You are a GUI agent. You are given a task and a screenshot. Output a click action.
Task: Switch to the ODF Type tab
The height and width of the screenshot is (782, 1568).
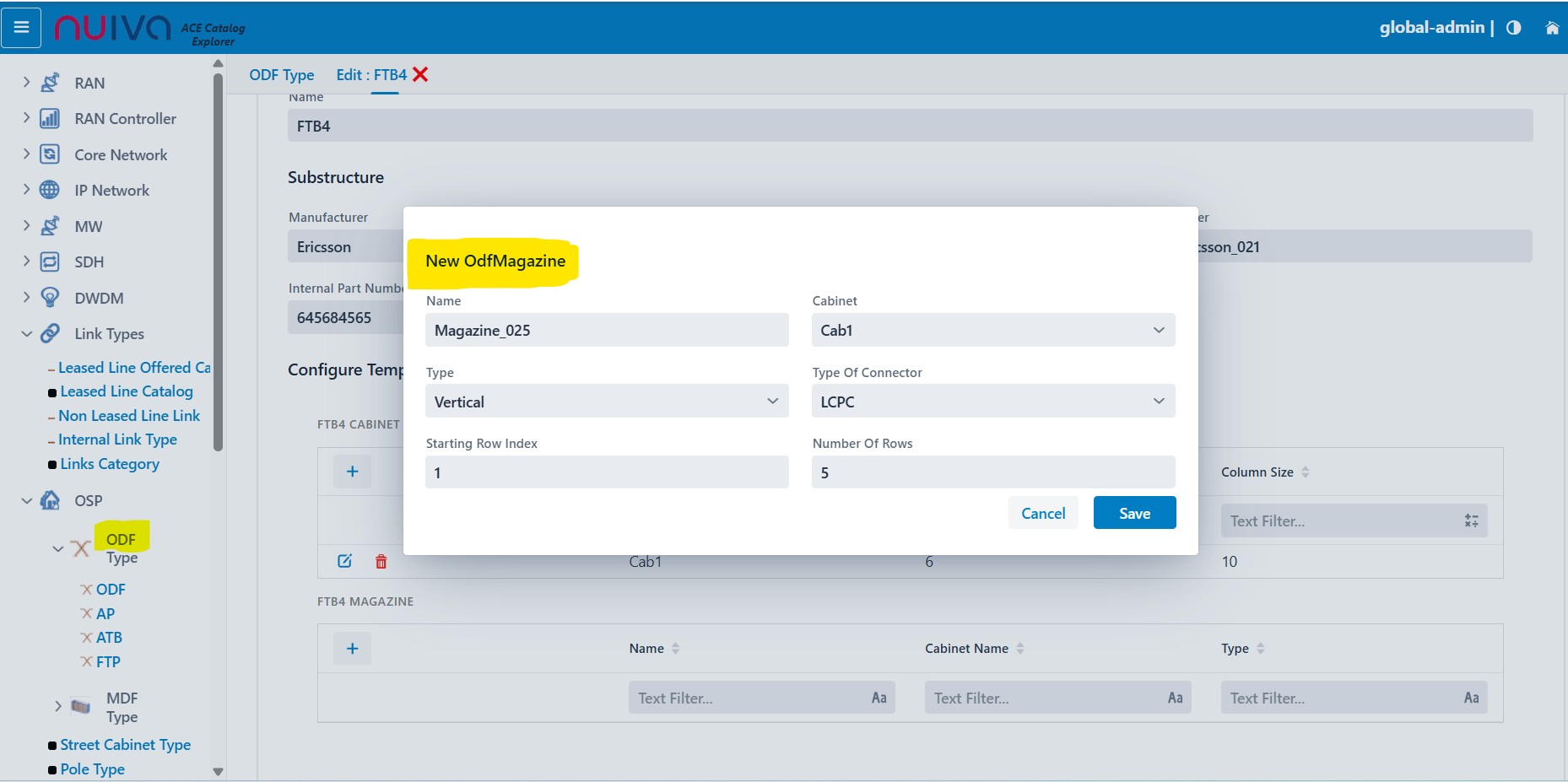click(x=281, y=74)
